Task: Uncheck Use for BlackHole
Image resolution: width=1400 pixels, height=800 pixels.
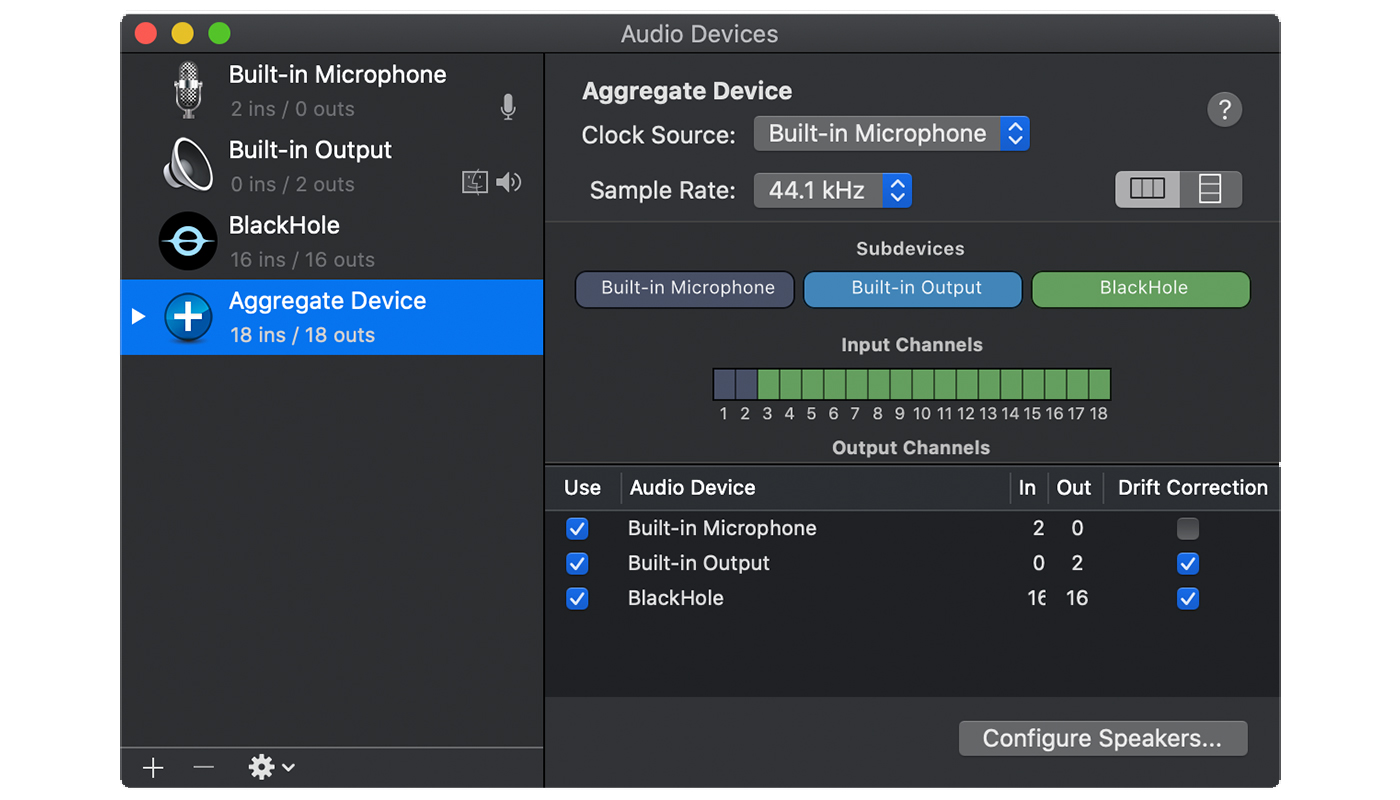Action: pos(577,598)
